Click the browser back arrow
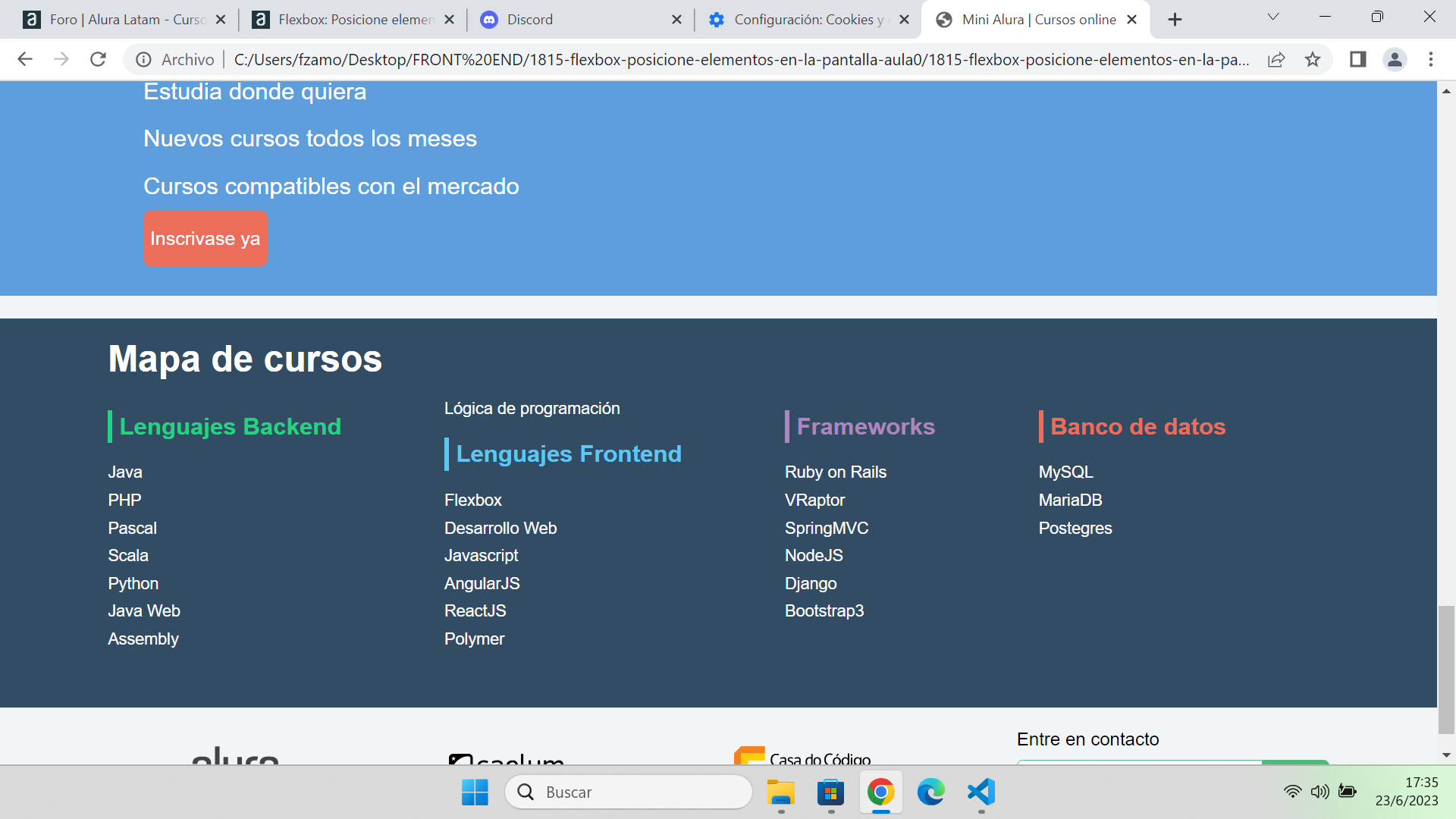The image size is (1456, 819). [25, 59]
